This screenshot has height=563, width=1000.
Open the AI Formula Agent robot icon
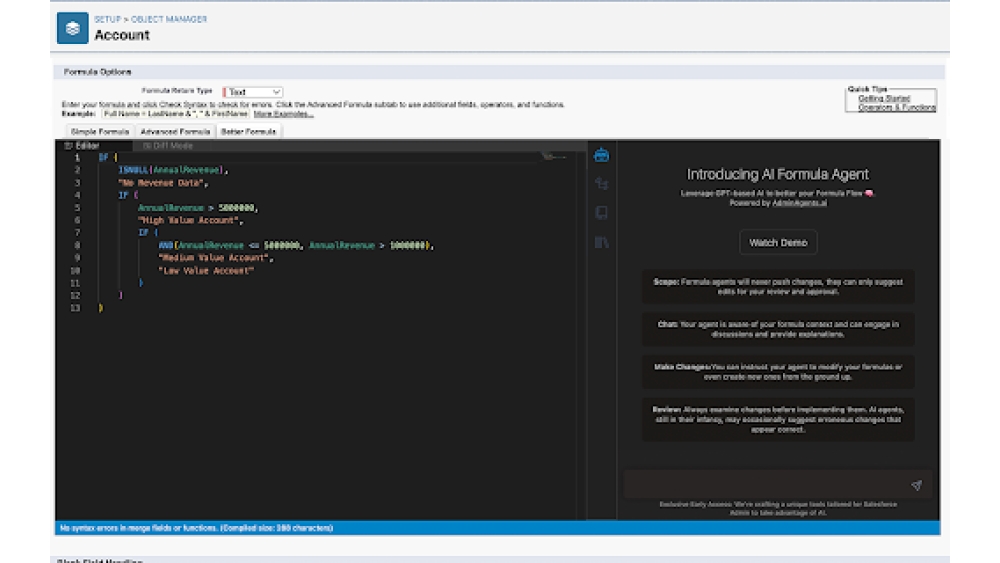(601, 155)
